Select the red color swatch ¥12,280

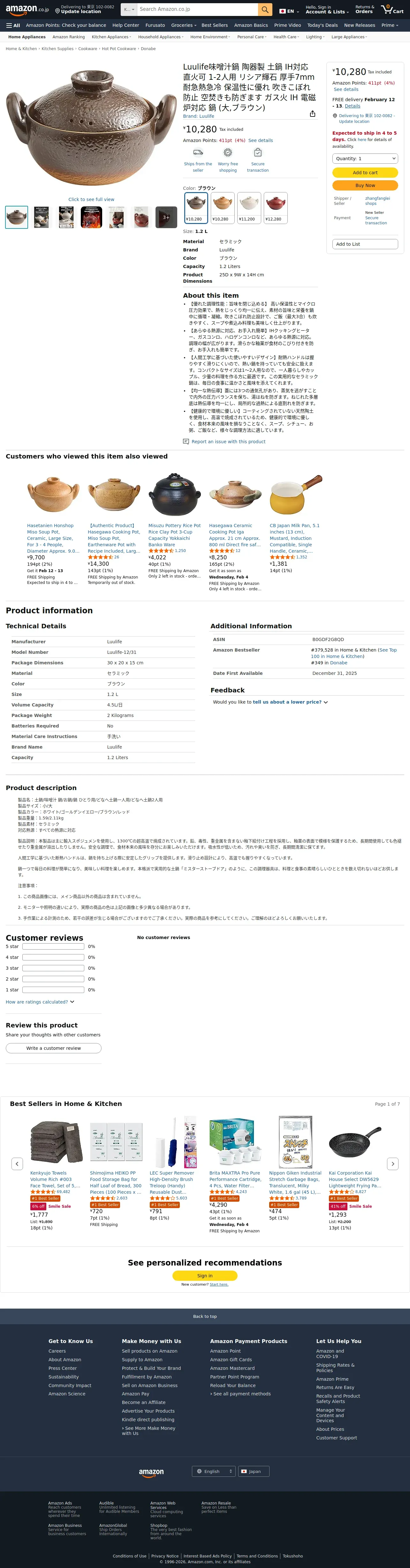coord(275,208)
